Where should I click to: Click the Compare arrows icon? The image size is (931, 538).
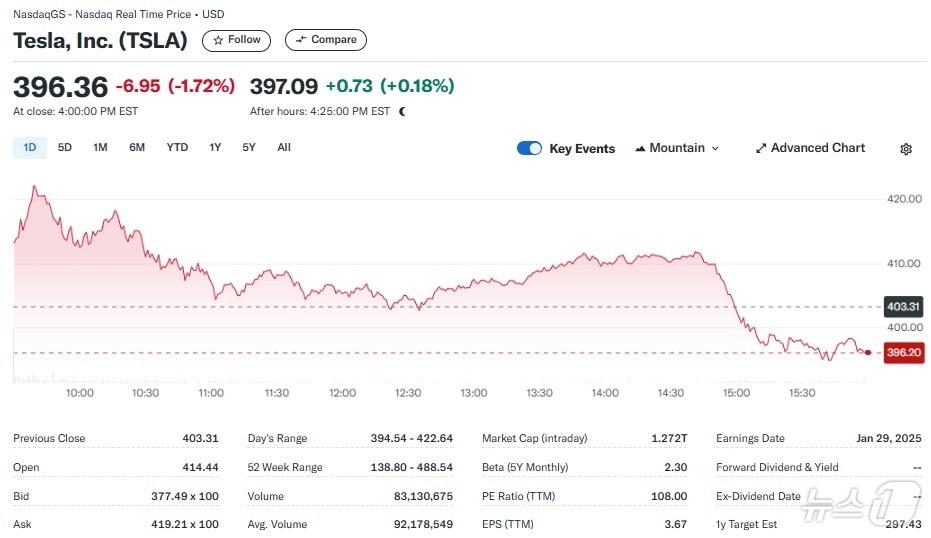tap(301, 40)
